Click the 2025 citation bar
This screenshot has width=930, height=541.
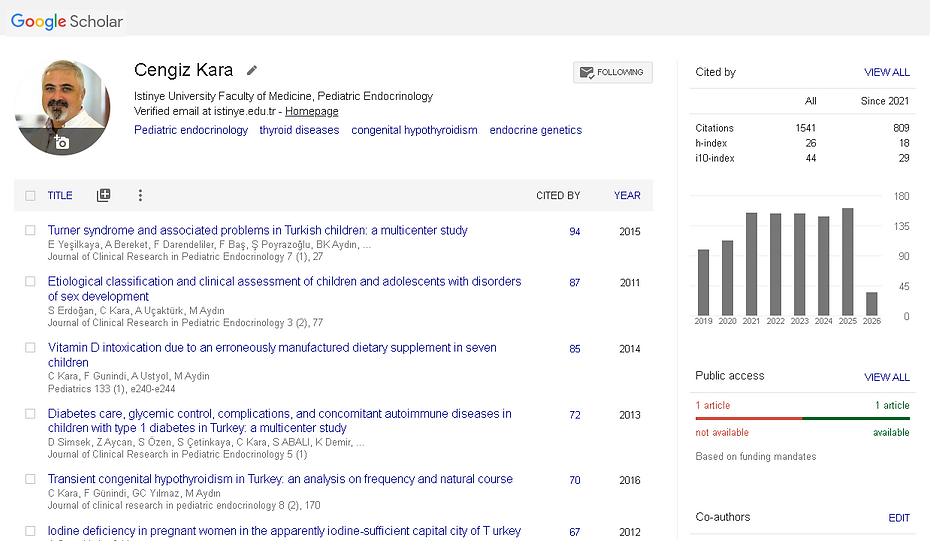coord(848,262)
